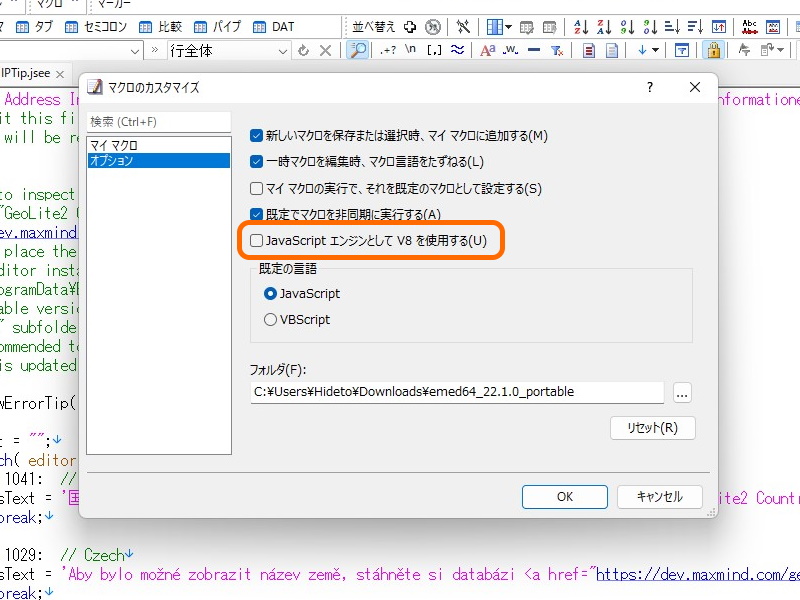Click the sort ascending A to Z icon
This screenshot has width=800, height=600.
click(x=579, y=25)
